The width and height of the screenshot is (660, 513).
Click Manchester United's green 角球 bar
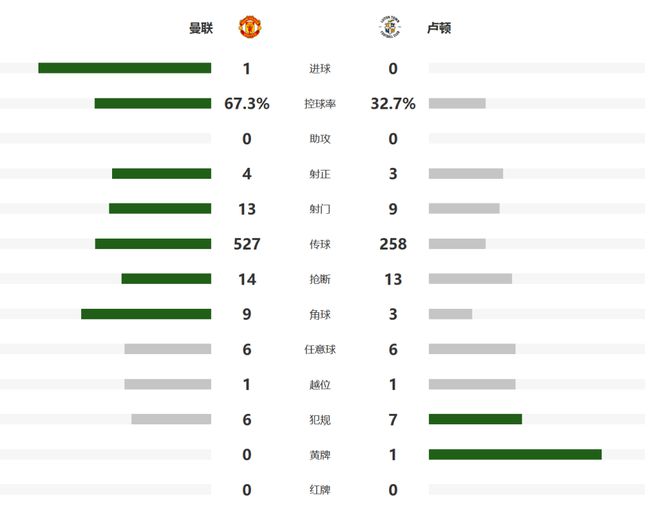pyautogui.click(x=146, y=314)
